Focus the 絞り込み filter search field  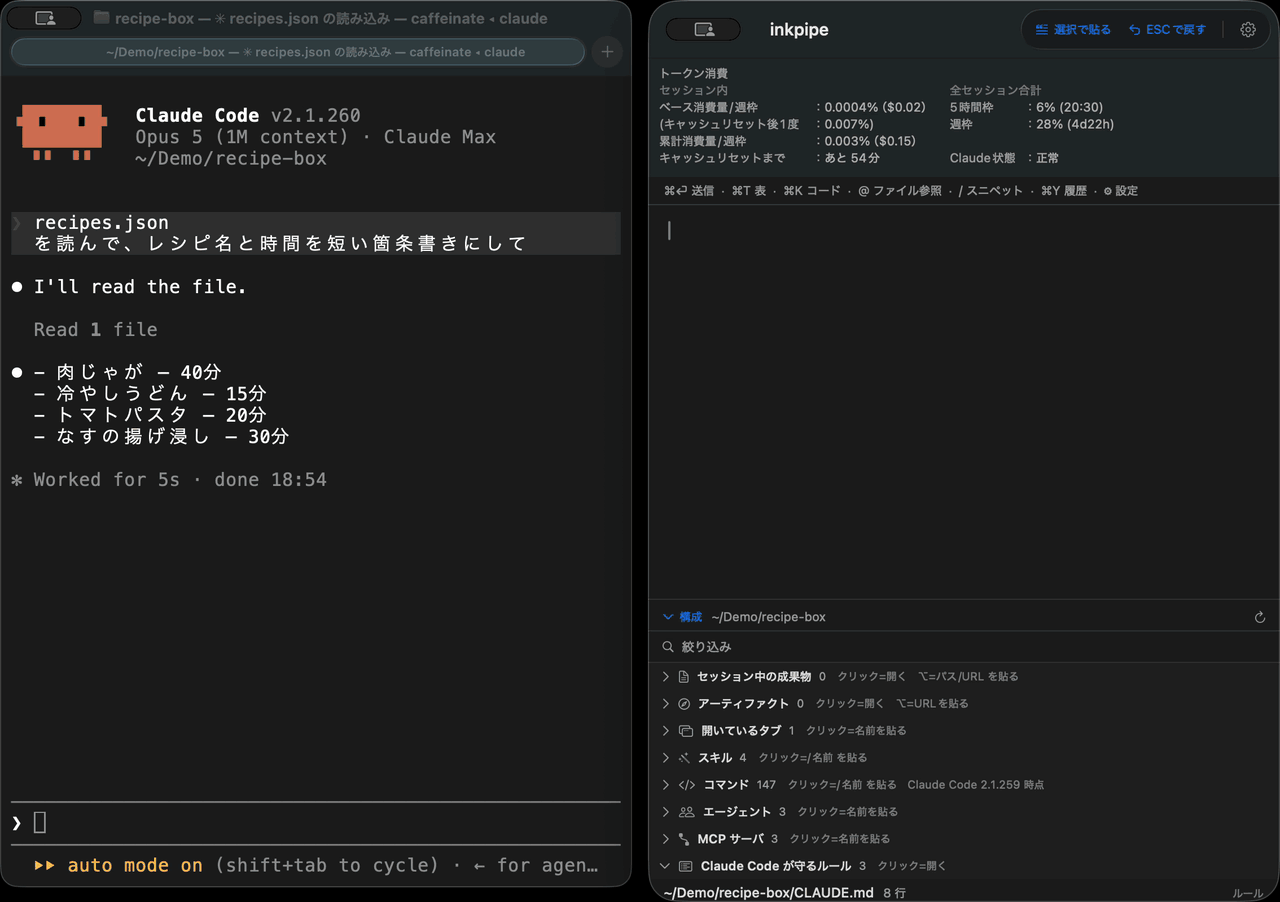(x=964, y=647)
